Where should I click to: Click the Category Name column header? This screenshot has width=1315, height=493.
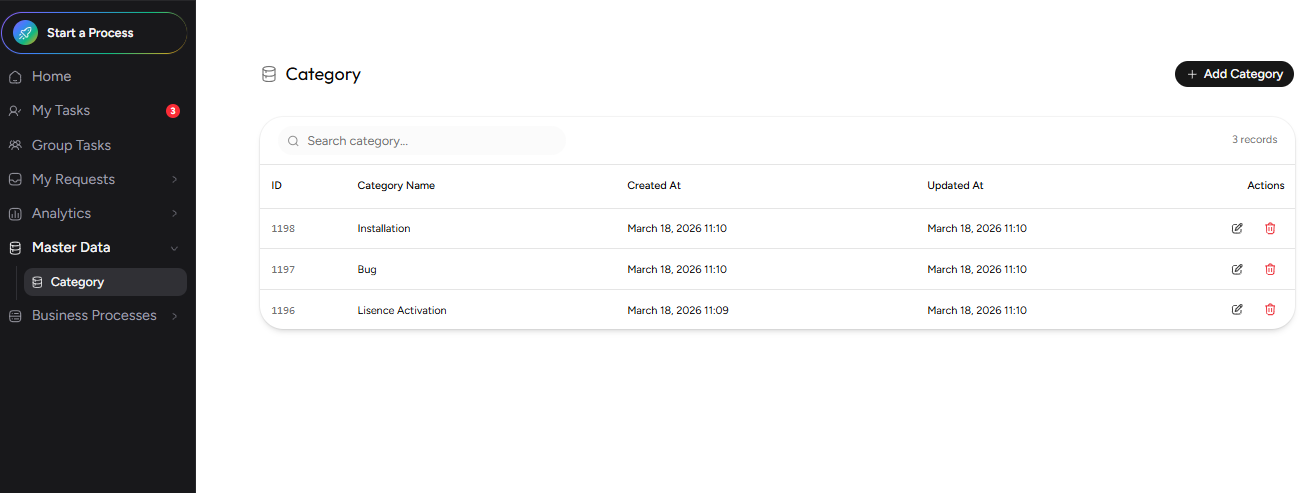[x=396, y=186]
